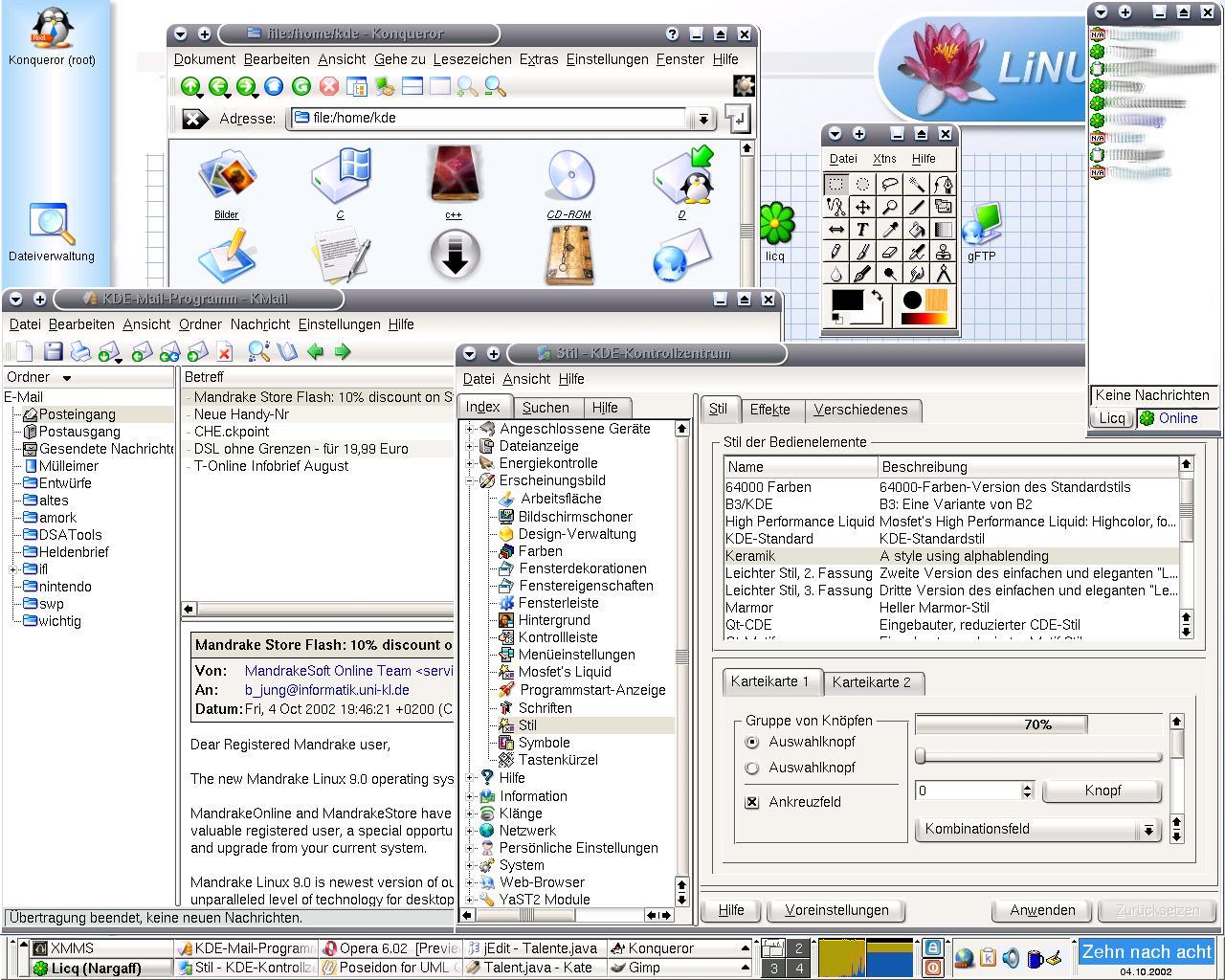Select the Color Picker eyedropper in Gimp
The width and height of the screenshot is (1225, 980).
coord(890,230)
